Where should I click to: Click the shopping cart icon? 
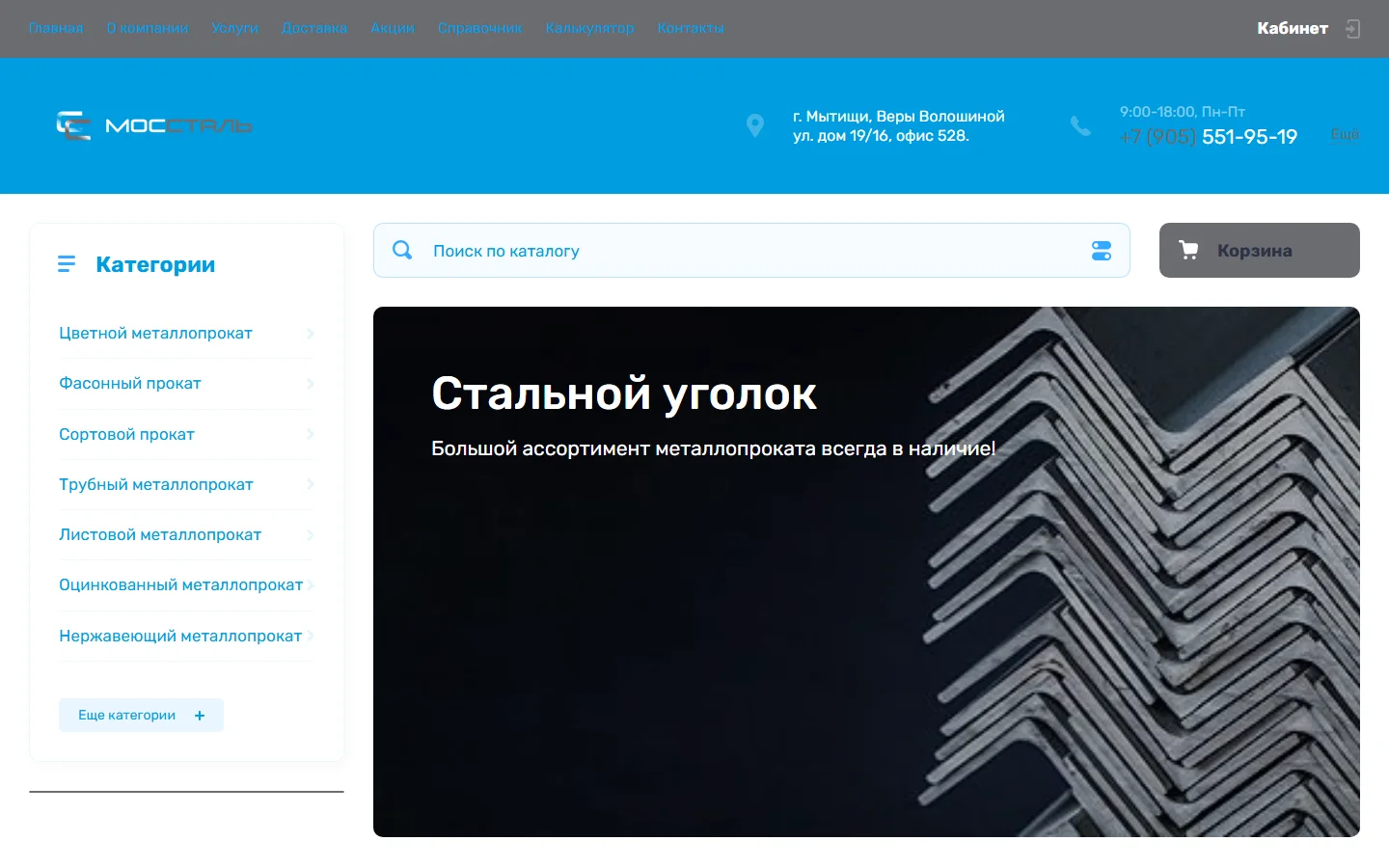1188,250
